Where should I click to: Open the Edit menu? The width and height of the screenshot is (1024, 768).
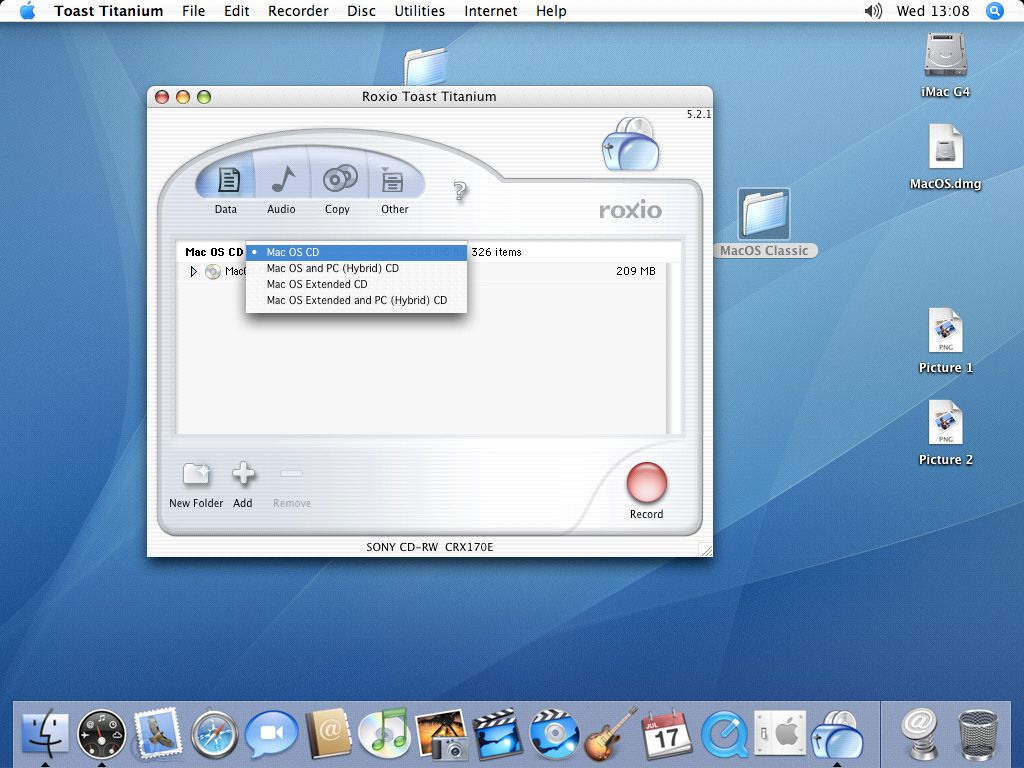(x=236, y=11)
